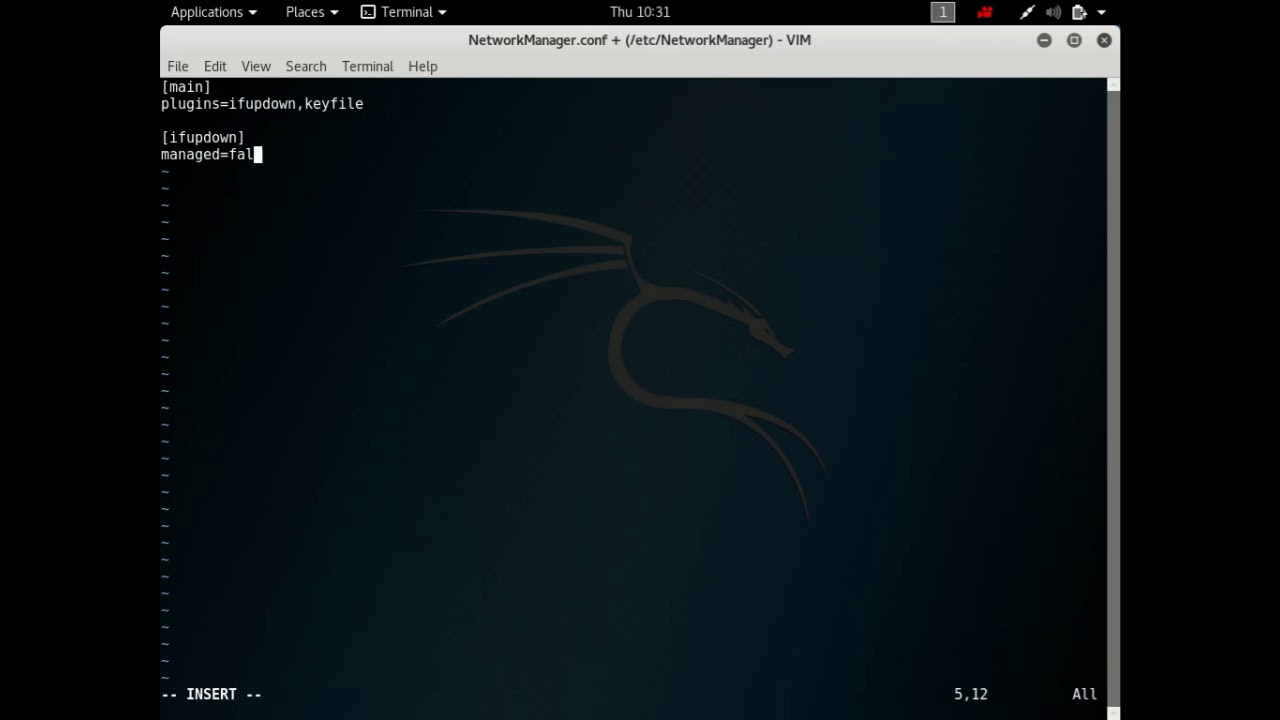Expand the Places dropdown in the top panel

pyautogui.click(x=312, y=12)
